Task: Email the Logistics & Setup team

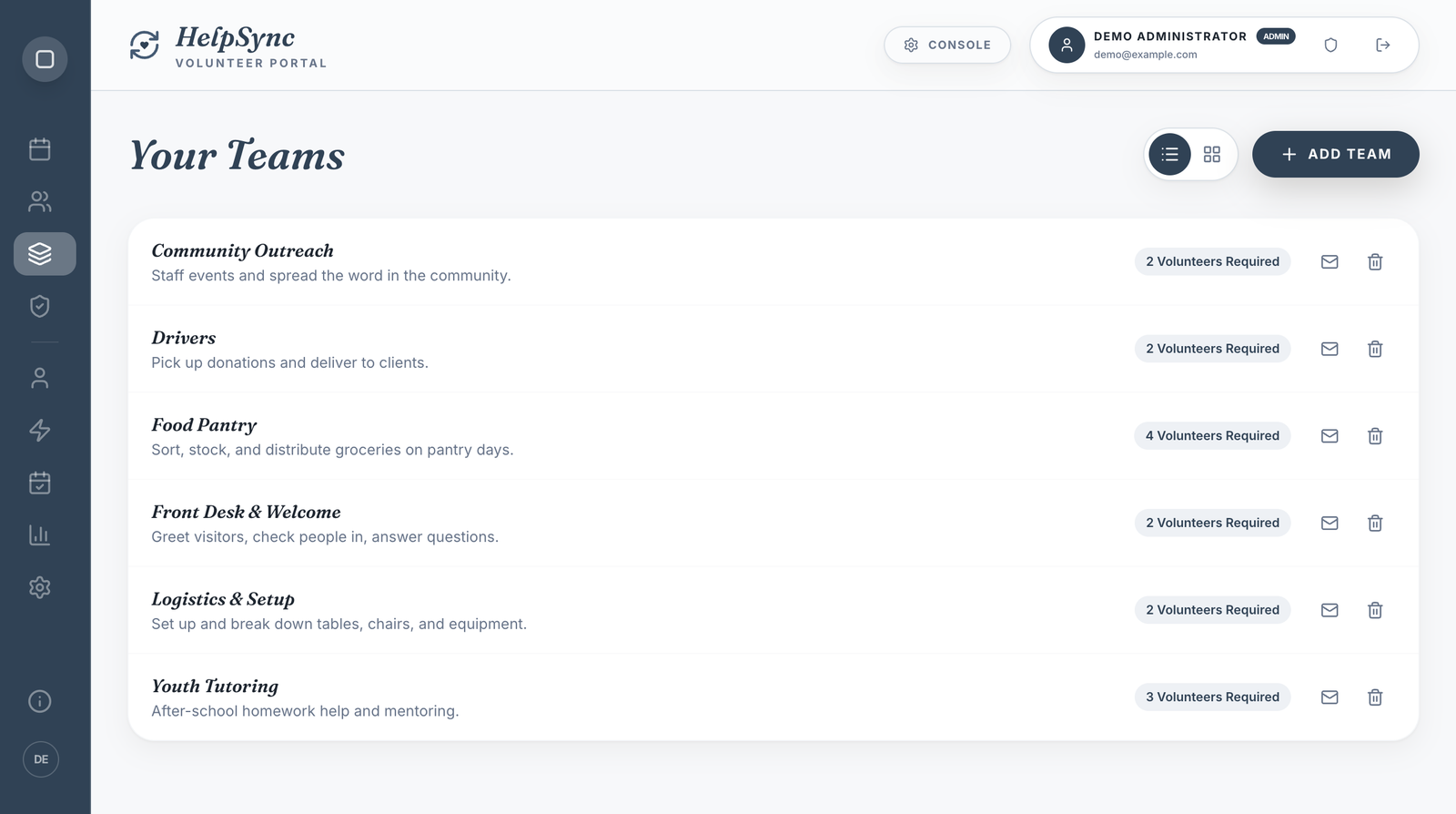Action: tap(1330, 610)
